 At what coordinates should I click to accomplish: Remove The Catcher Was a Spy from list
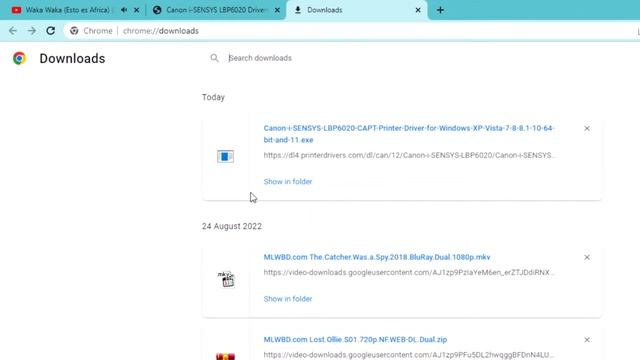(x=587, y=258)
